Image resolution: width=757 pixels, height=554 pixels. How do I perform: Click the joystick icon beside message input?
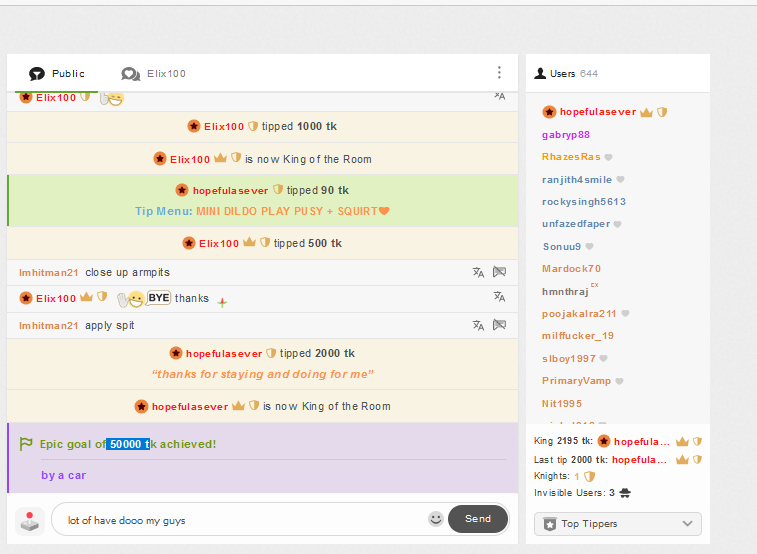31,520
